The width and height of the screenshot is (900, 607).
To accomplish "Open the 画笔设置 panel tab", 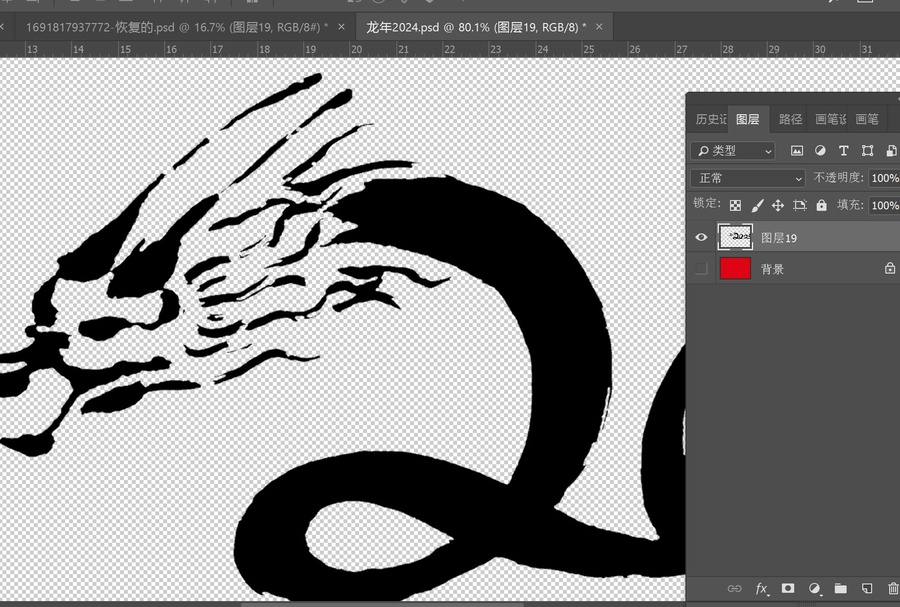I will click(830, 119).
